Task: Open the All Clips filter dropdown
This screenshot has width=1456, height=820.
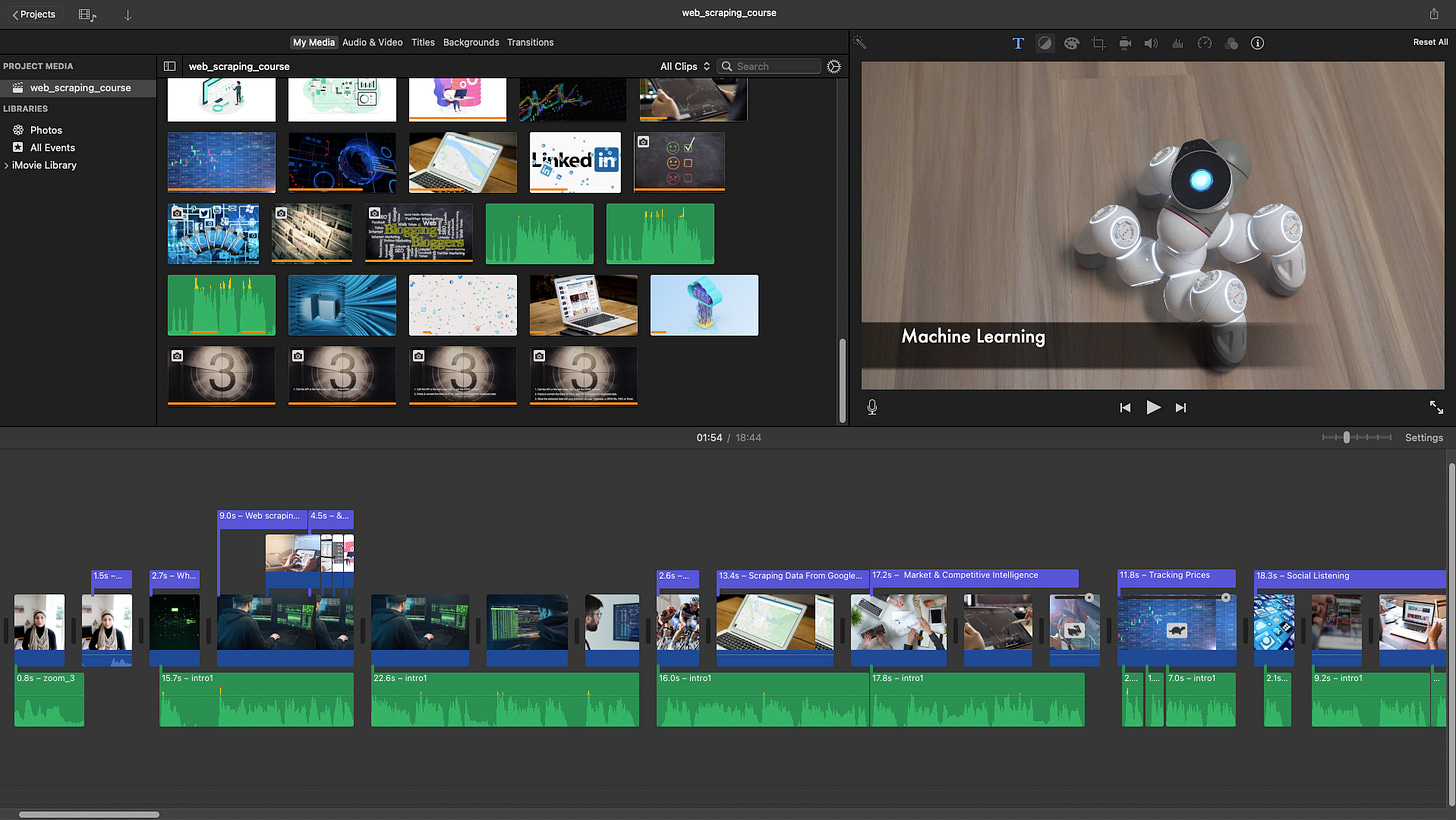Action: 683,66
